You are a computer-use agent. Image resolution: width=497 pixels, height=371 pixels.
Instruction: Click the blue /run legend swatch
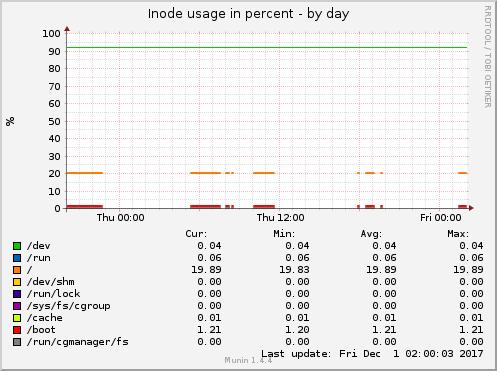(17, 258)
